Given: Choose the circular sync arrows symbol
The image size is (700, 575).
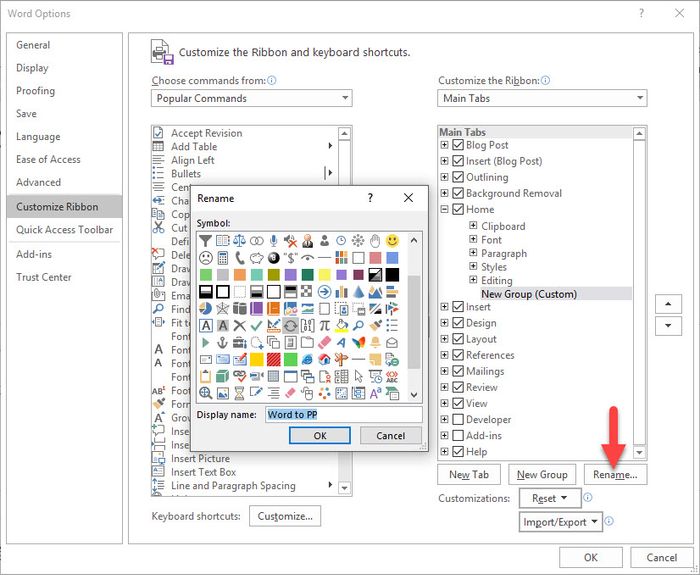Looking at the screenshot, I should pos(290,326).
